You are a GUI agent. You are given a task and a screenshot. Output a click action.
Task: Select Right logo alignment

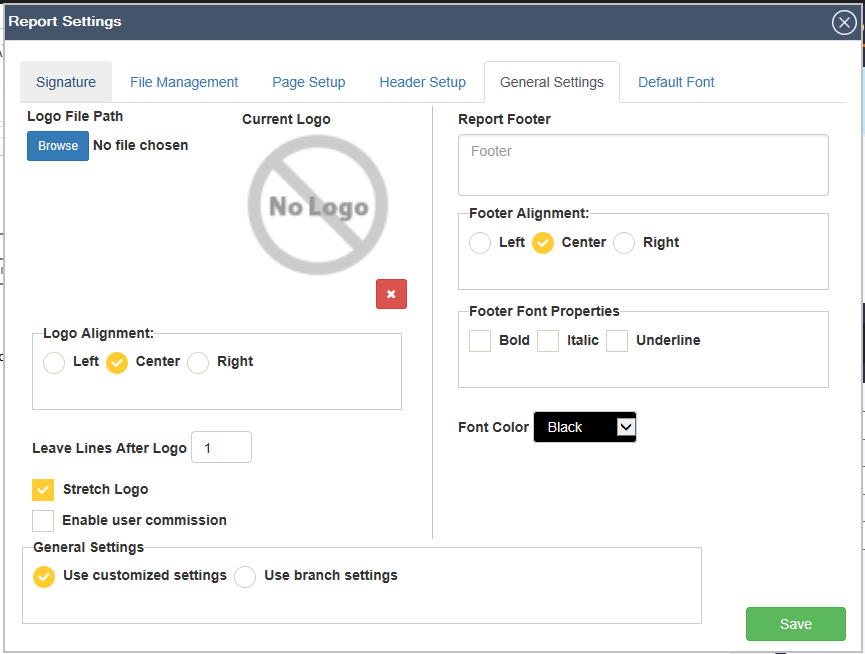point(198,362)
